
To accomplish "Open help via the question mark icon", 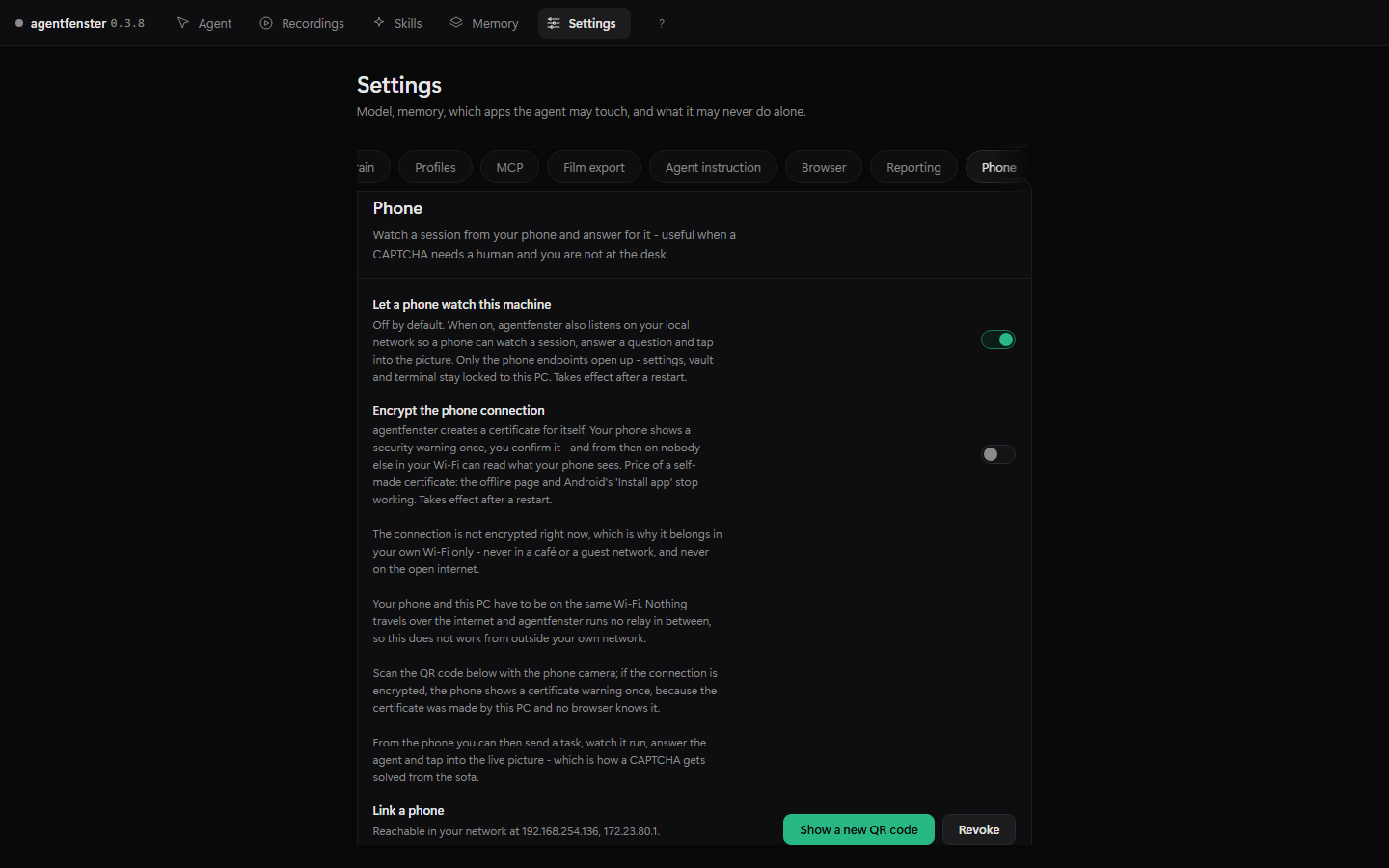I will click(x=662, y=23).
